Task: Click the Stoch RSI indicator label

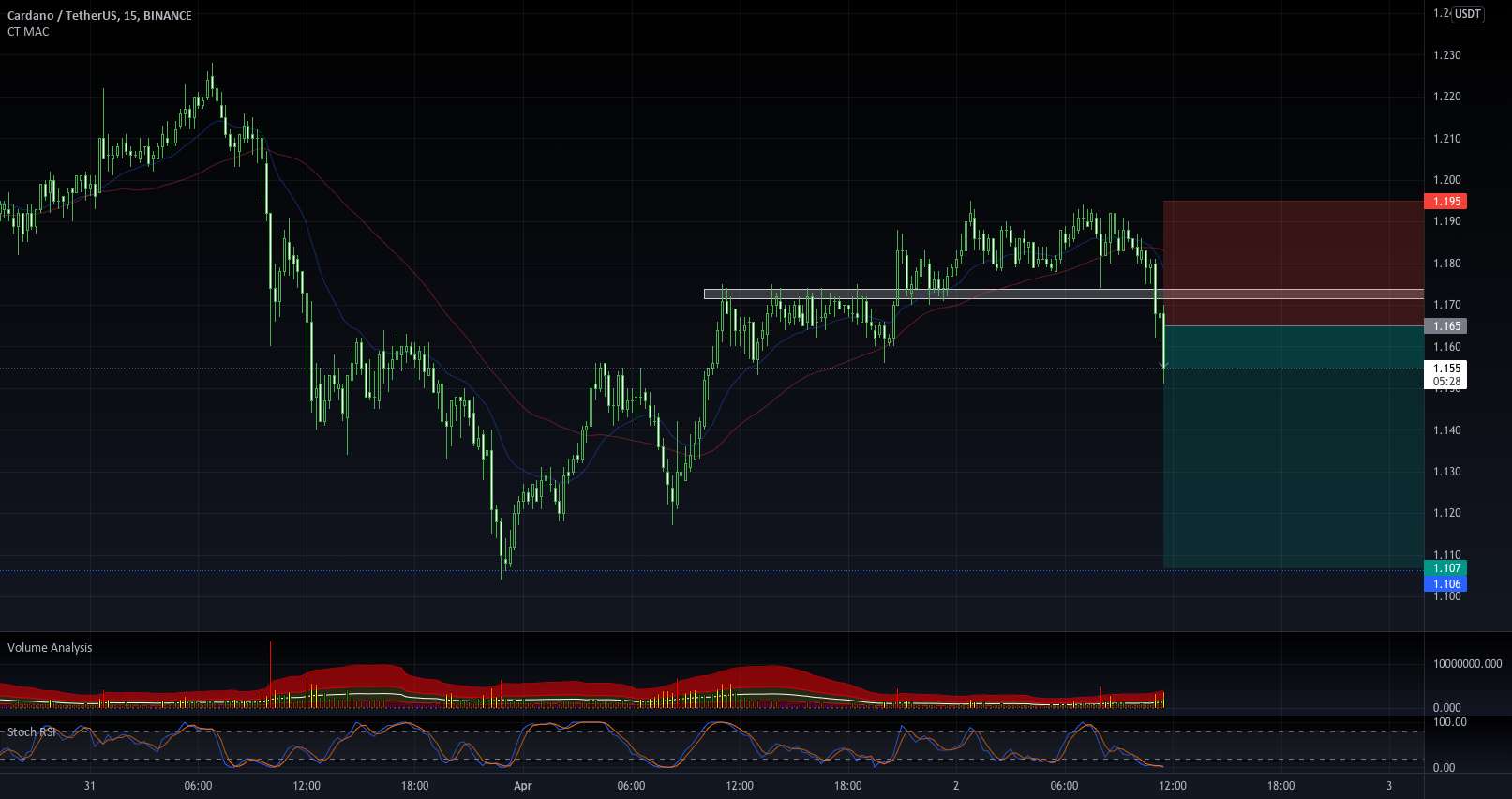Action: point(31,732)
